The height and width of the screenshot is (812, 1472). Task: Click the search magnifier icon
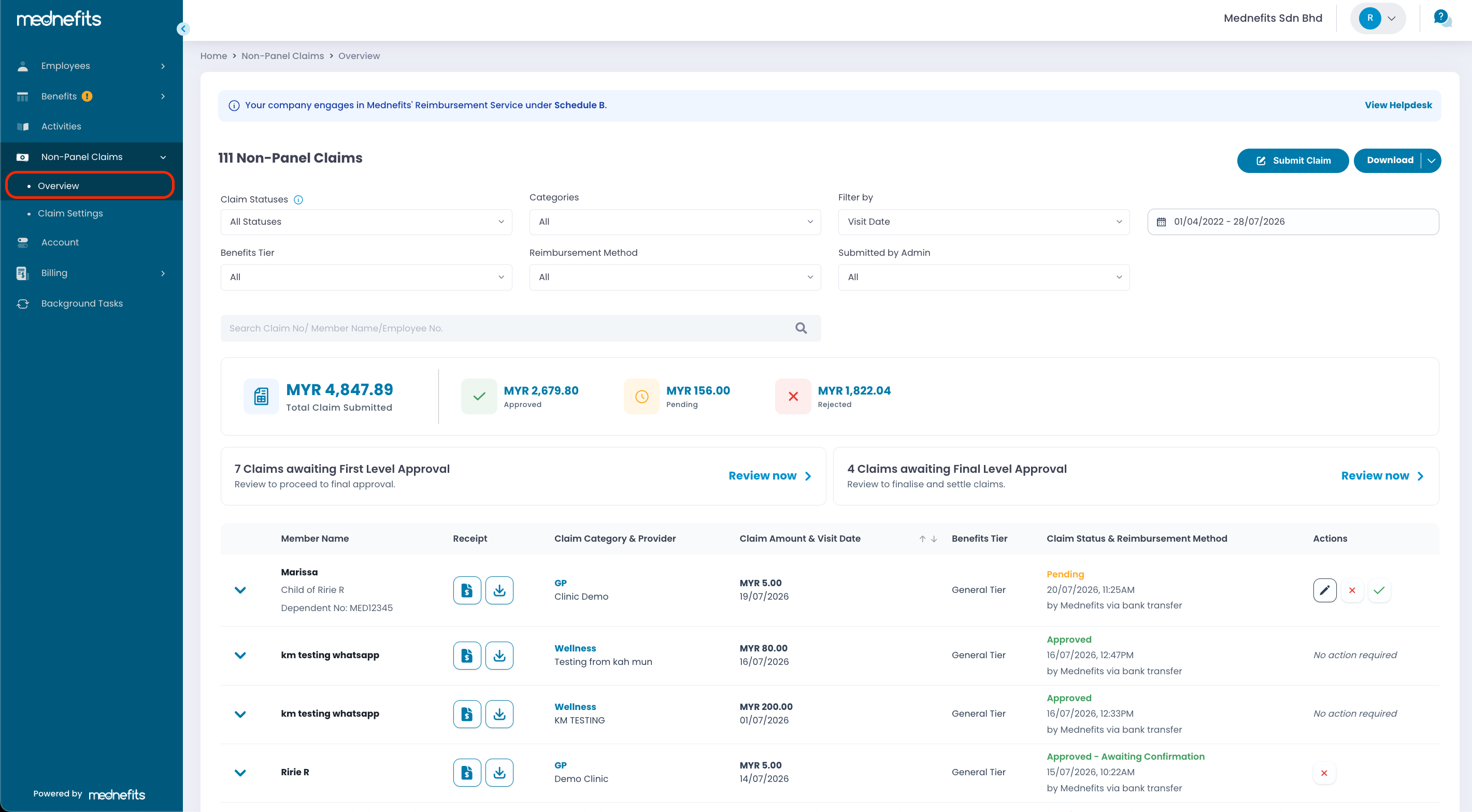[801, 328]
